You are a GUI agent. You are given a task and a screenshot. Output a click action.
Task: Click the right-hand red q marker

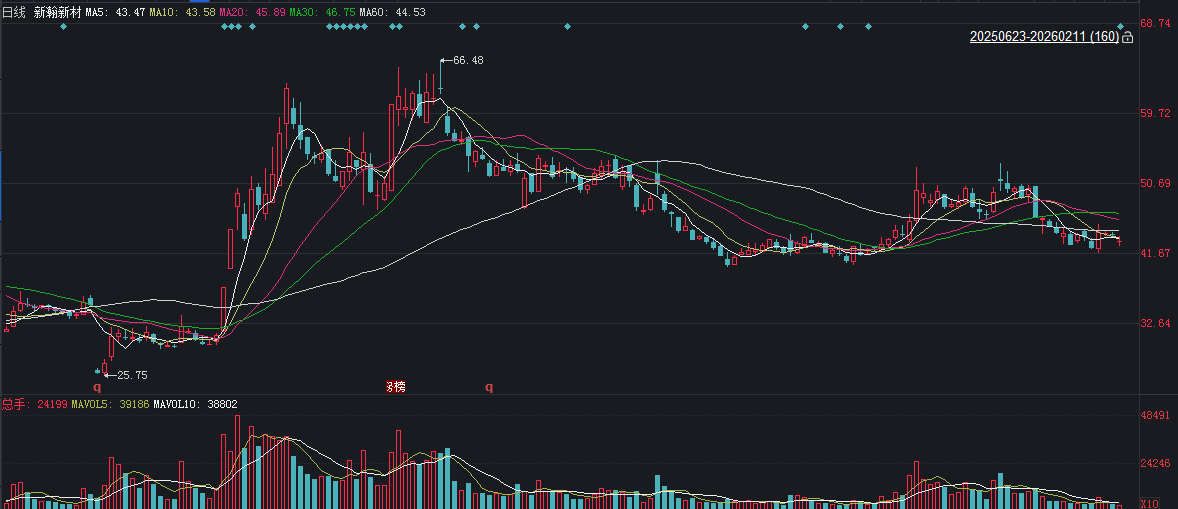pyautogui.click(x=489, y=387)
